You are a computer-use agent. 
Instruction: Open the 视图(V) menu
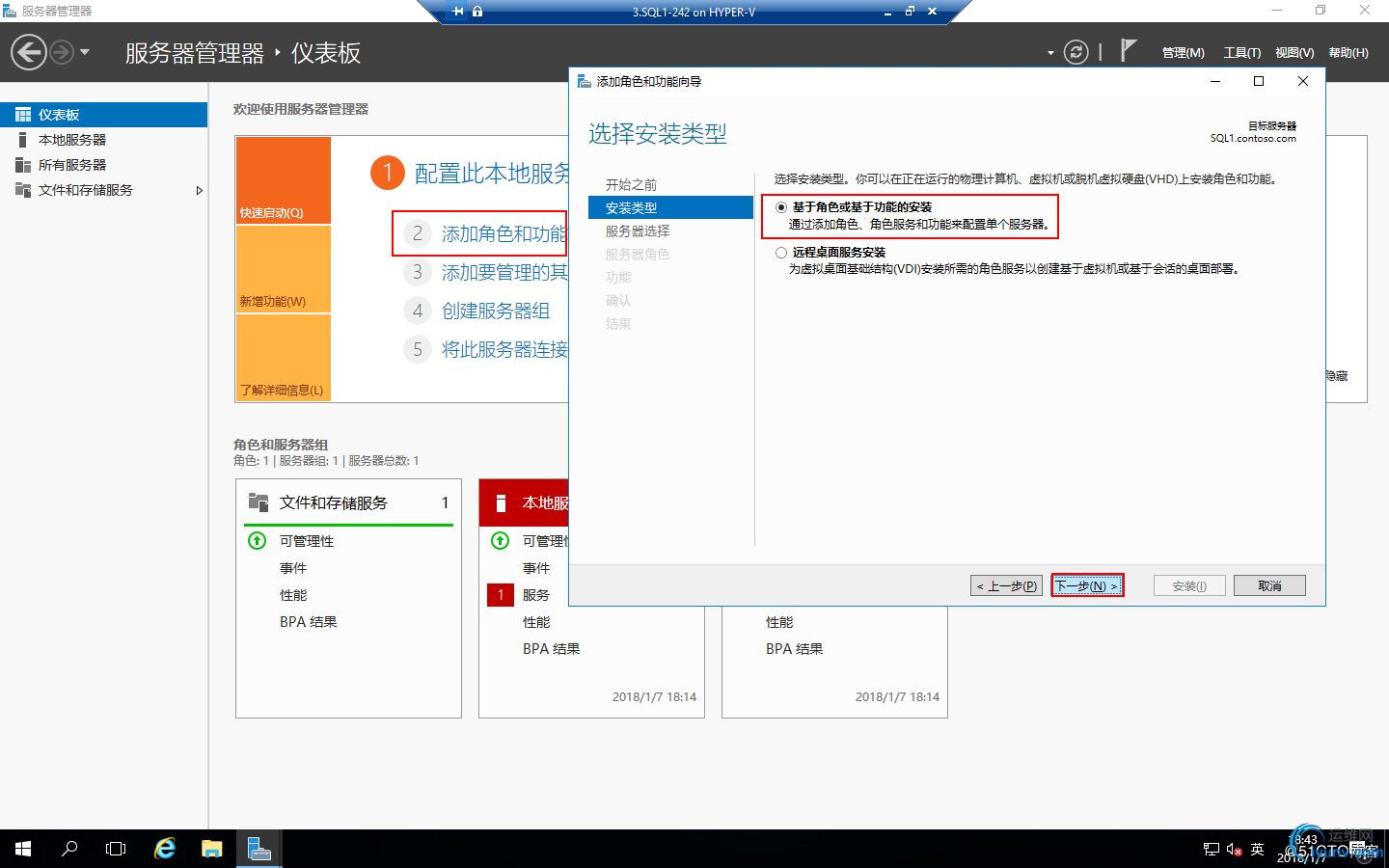pyautogui.click(x=1294, y=53)
